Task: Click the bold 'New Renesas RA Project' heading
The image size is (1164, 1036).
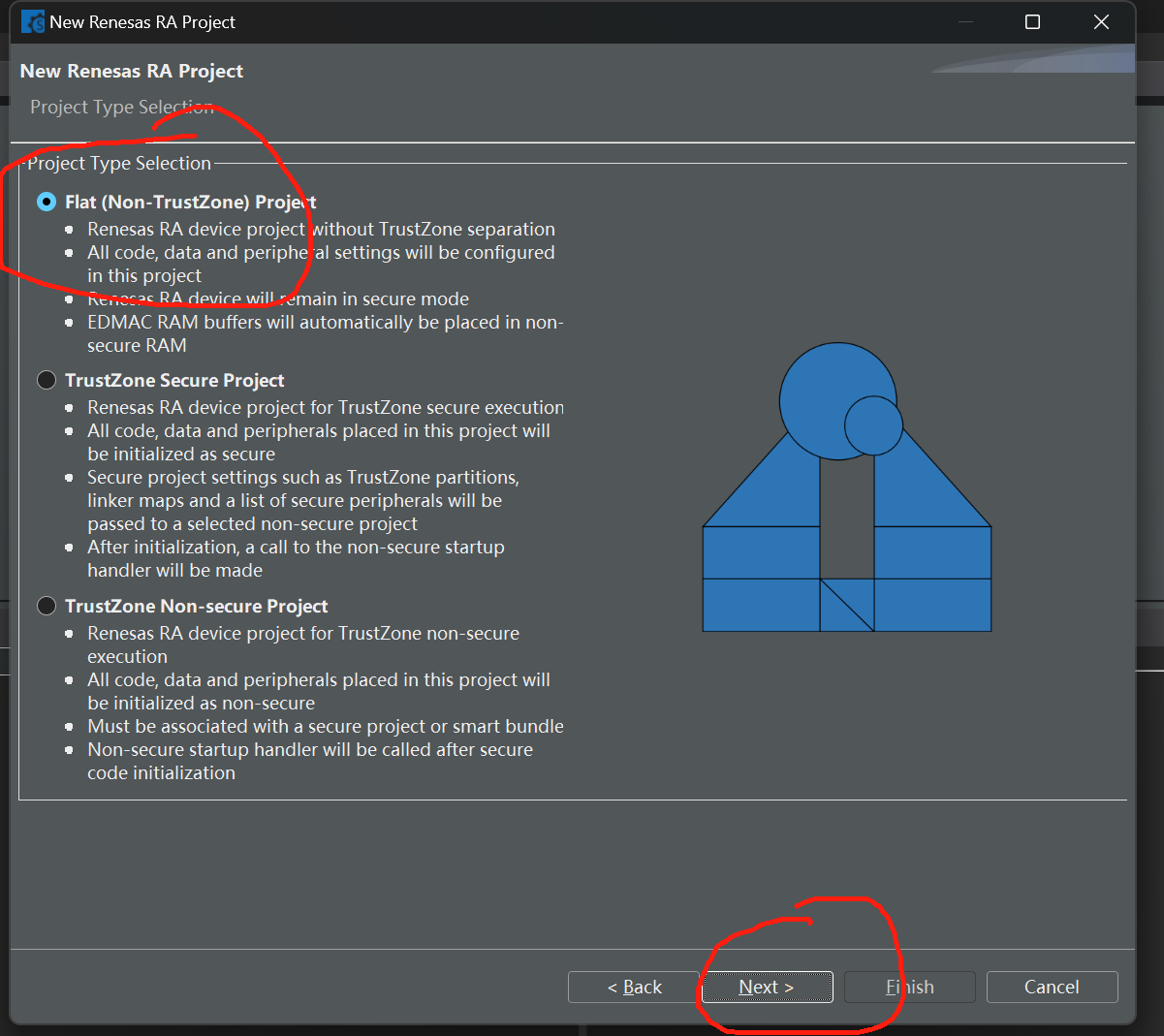Action: [132, 71]
